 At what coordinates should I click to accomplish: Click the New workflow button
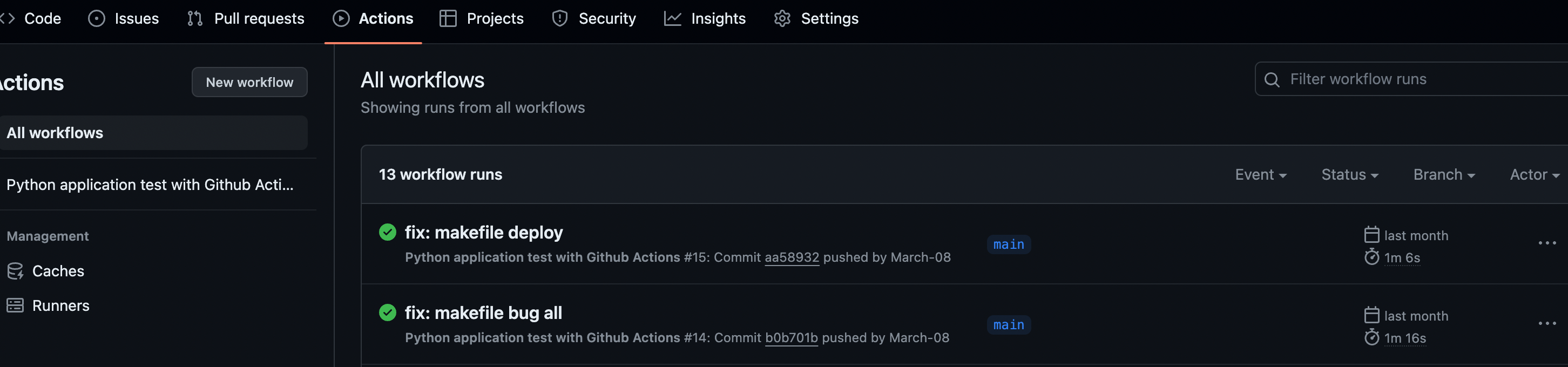(x=249, y=82)
